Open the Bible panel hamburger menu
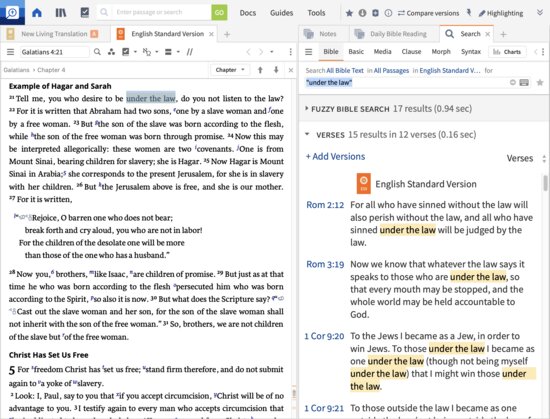Viewport: 550px width, 419px height. point(11,52)
